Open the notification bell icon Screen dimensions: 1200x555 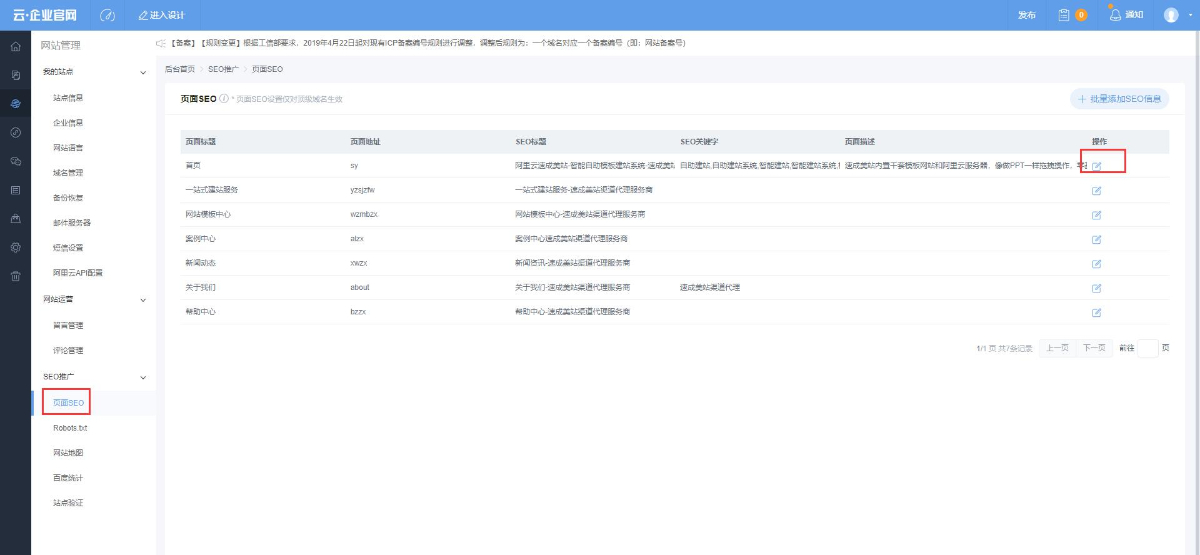[x=1115, y=15]
